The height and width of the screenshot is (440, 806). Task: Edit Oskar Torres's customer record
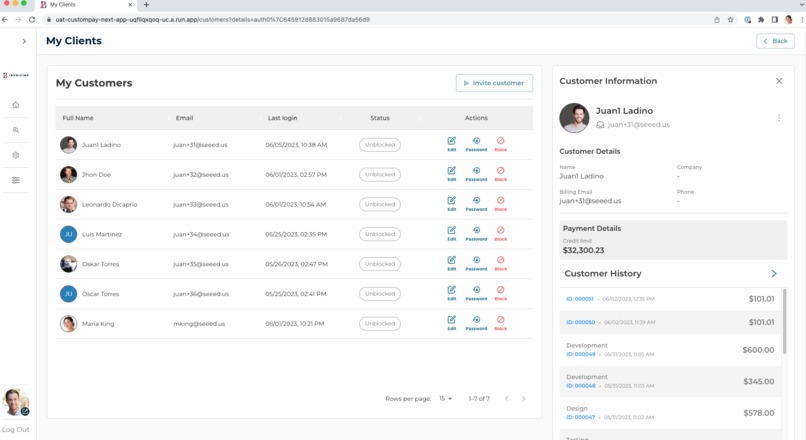tap(451, 263)
